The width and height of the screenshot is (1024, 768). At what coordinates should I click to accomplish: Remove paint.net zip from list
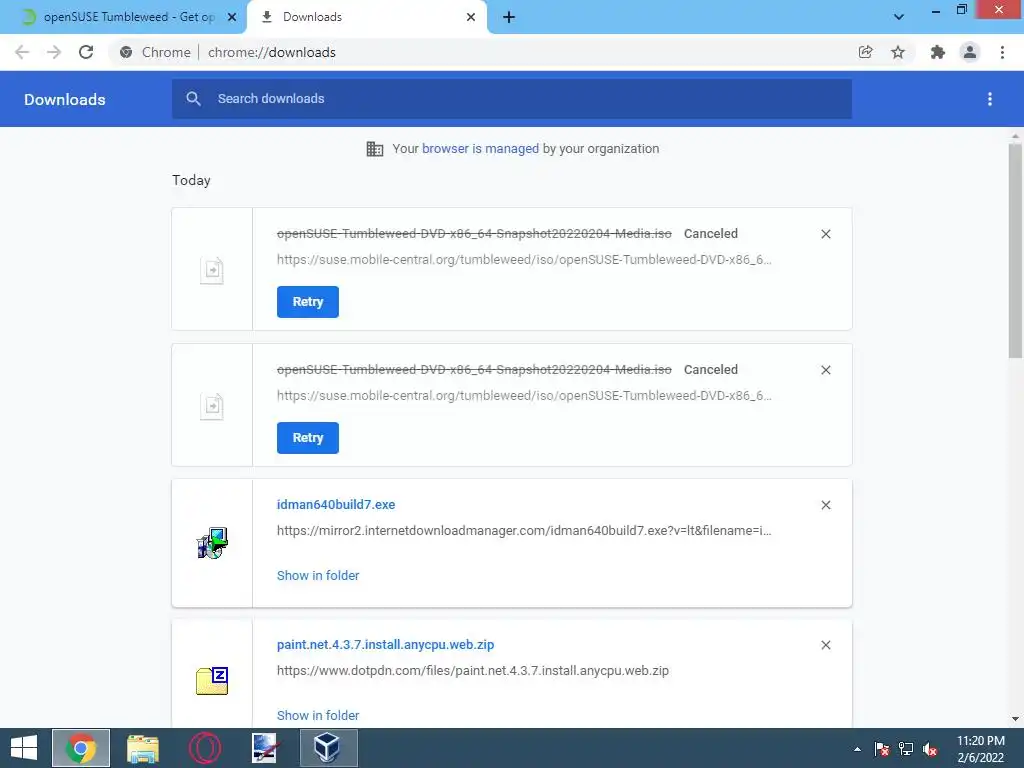click(825, 645)
